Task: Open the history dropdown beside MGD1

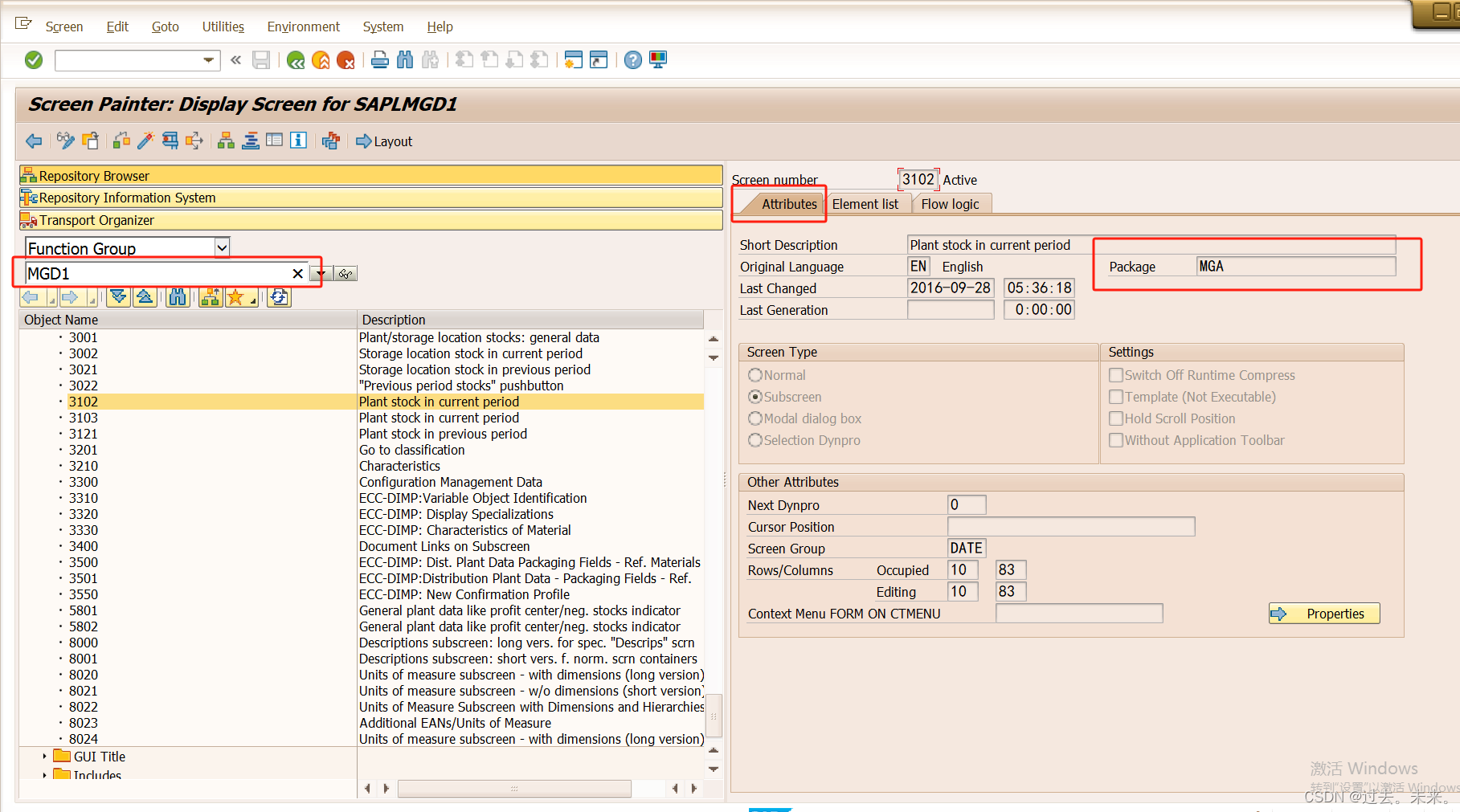Action: [321, 274]
